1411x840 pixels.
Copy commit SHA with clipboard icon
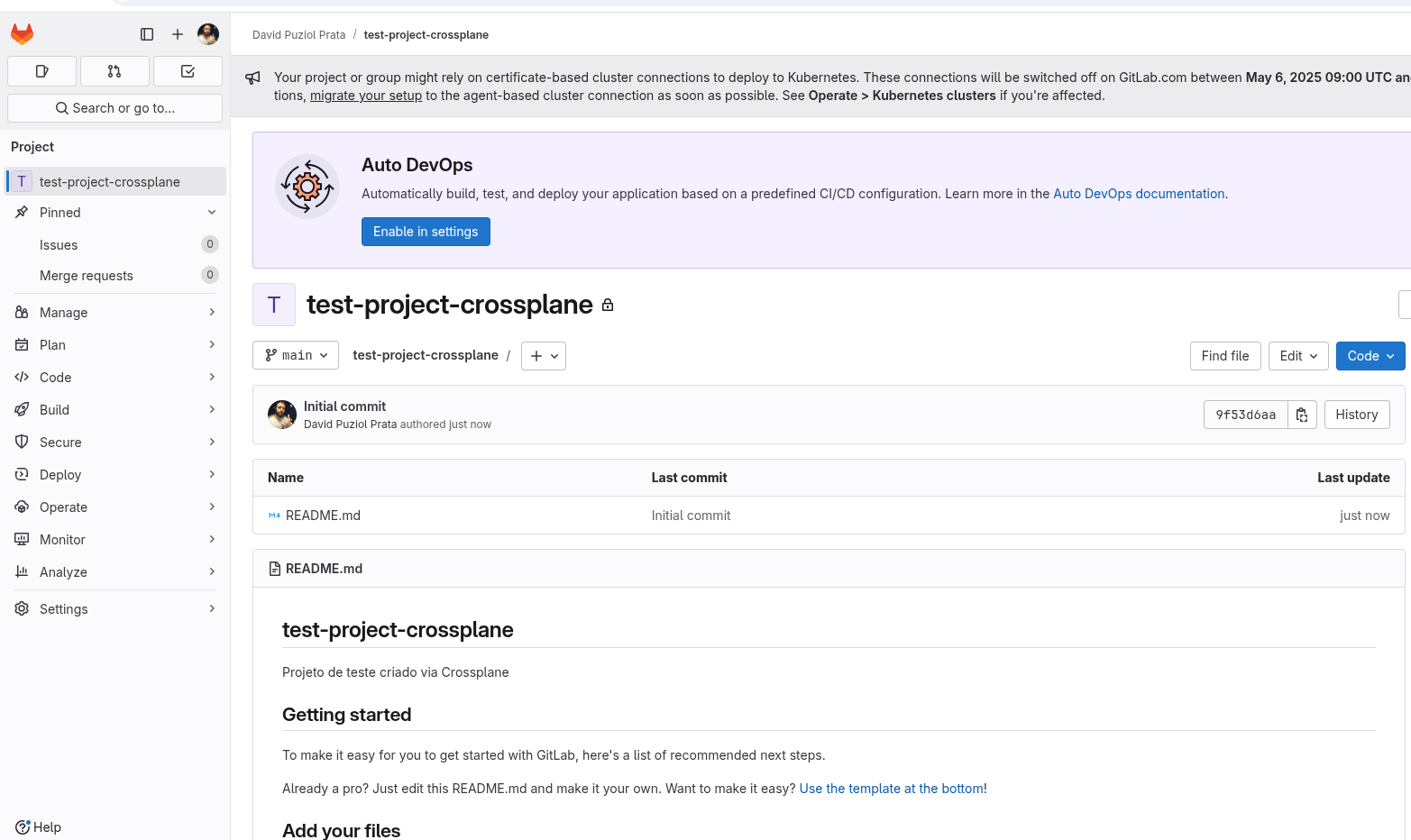coord(1302,415)
